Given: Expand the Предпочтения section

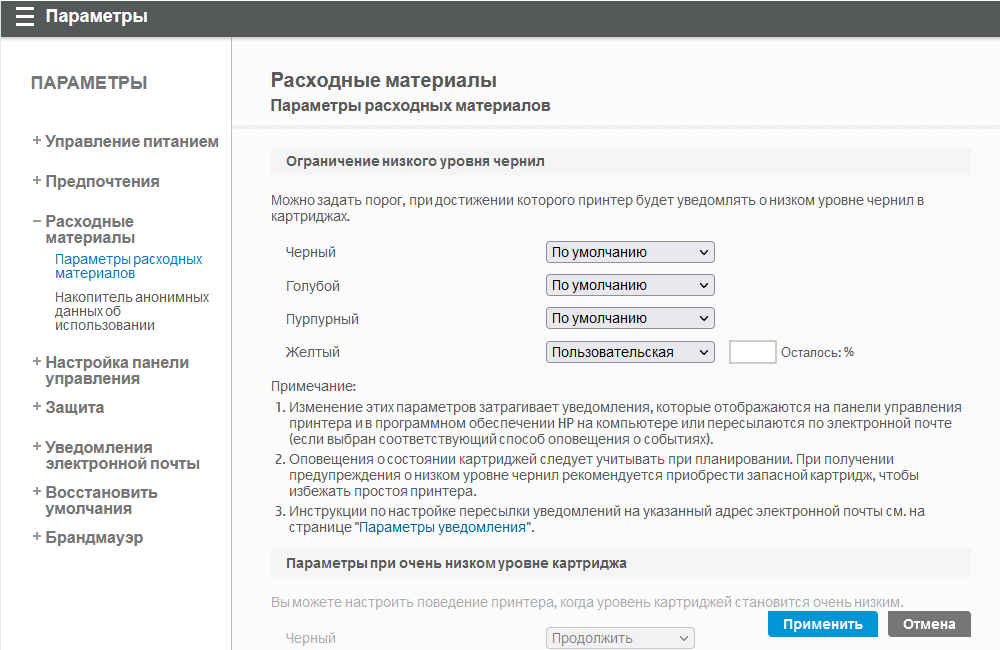Looking at the screenshot, I should pyautogui.click(x=102, y=182).
